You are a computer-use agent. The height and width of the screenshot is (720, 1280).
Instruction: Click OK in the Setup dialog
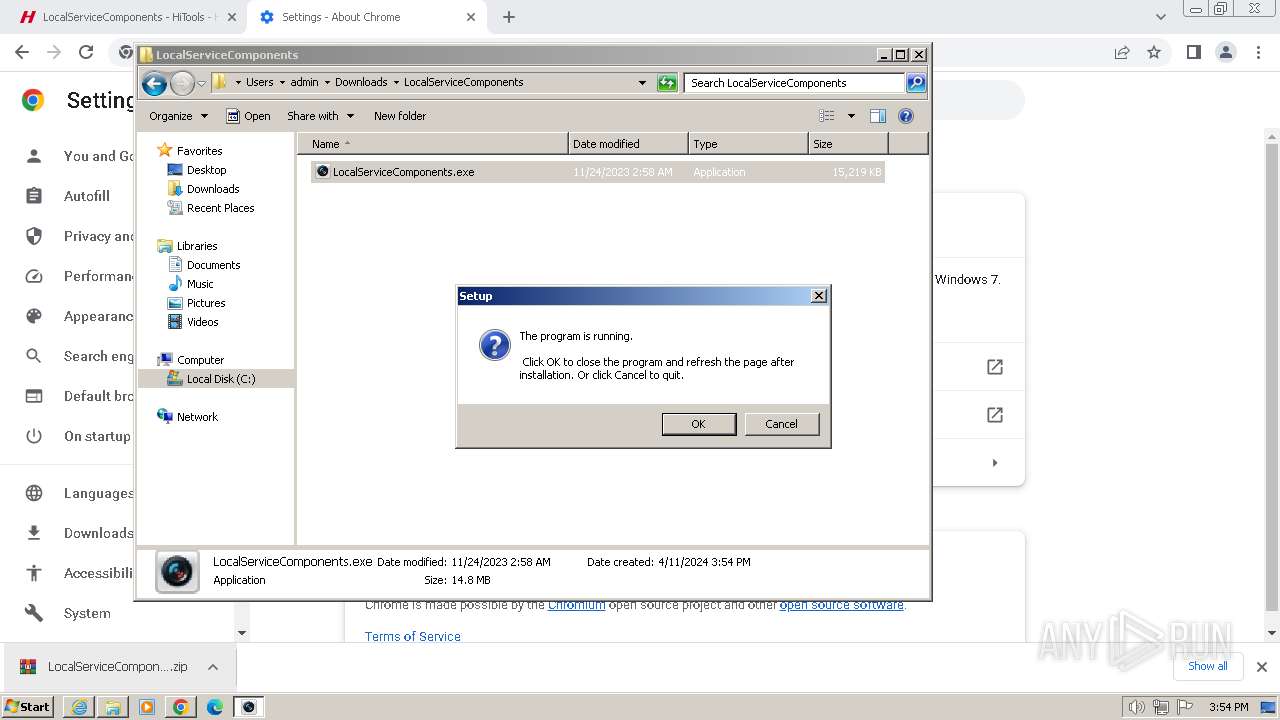[698, 424]
